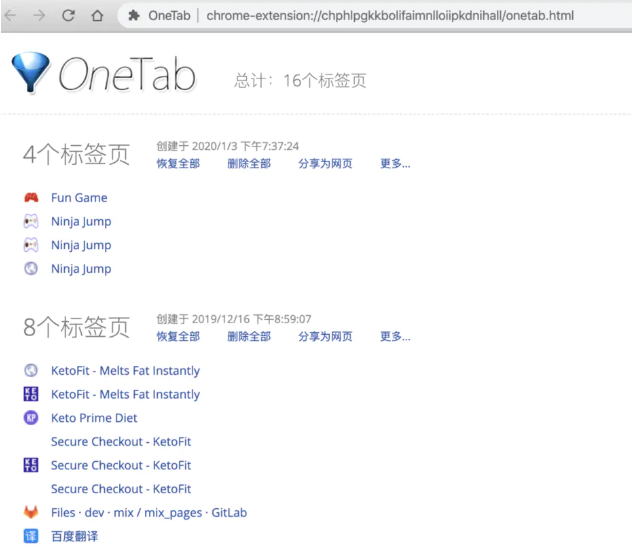Viewport: 632px width, 552px height.
Task: Open the Fun Game saved tab link
Action: click(x=79, y=198)
